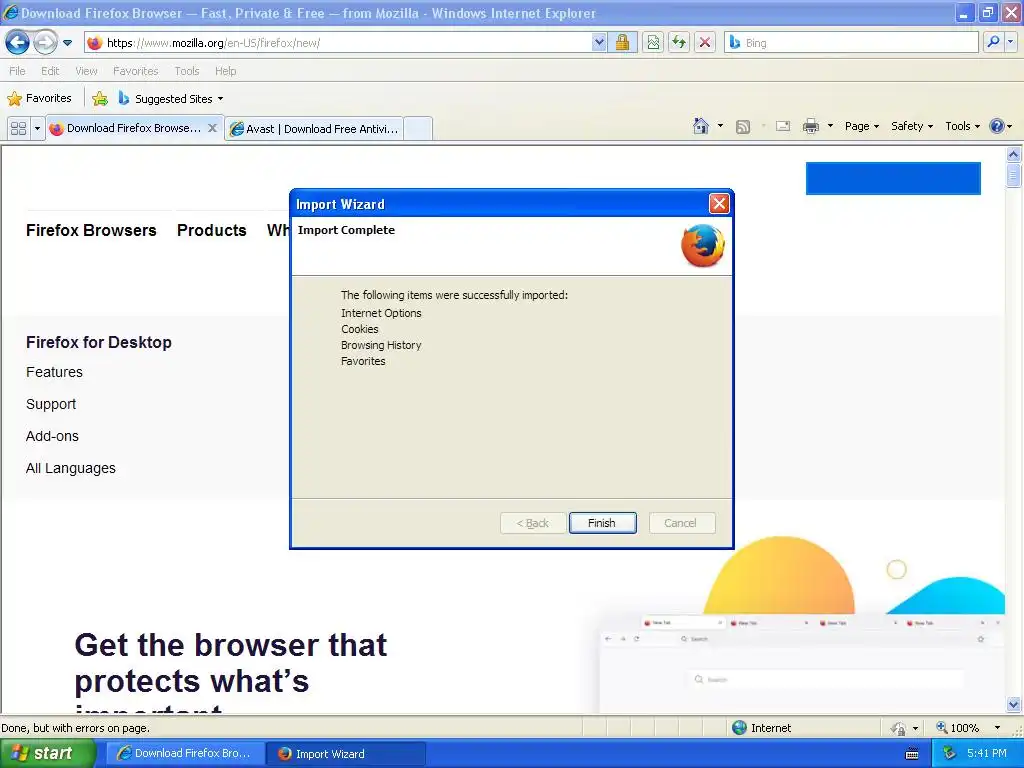This screenshot has height=768, width=1024.
Task: Click the Support link
Action: coord(51,404)
